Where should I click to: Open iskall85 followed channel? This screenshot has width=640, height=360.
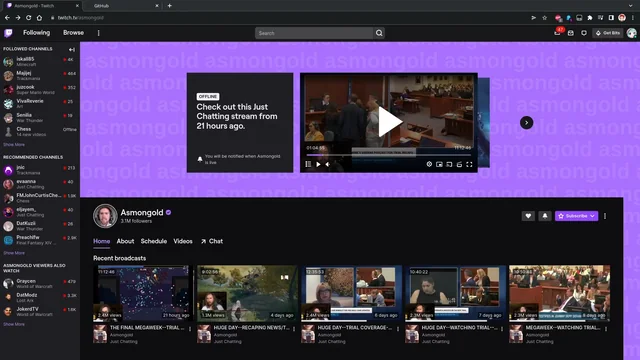(40, 62)
